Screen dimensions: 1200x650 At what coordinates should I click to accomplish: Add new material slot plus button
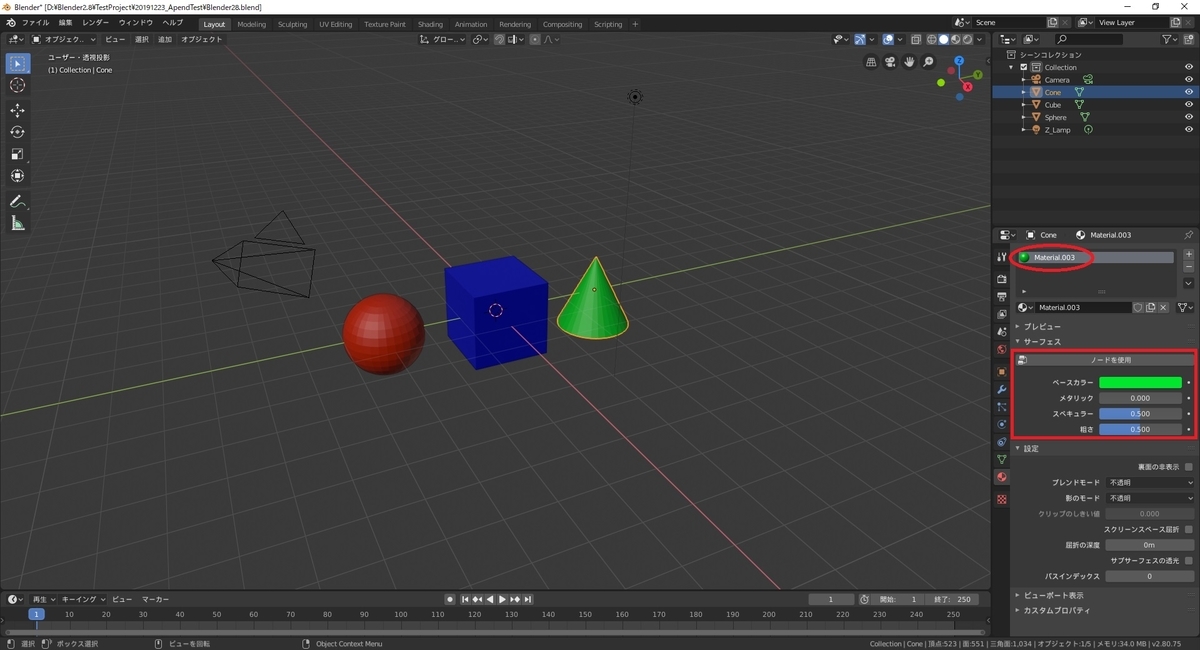1189,256
